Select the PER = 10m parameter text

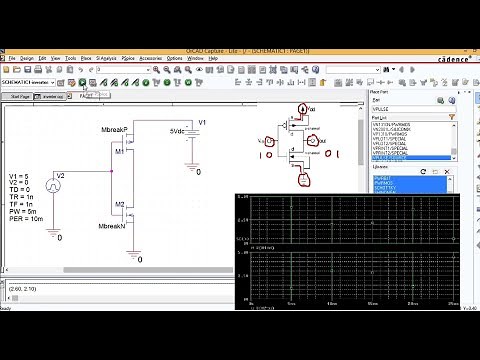click(x=26, y=219)
